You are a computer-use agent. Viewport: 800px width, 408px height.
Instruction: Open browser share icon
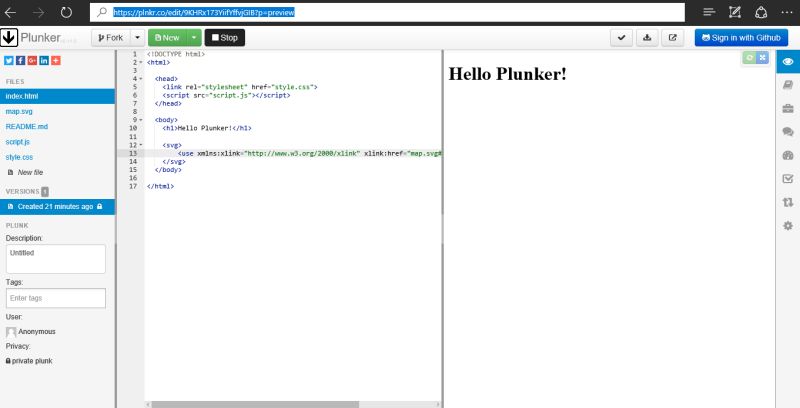point(761,12)
